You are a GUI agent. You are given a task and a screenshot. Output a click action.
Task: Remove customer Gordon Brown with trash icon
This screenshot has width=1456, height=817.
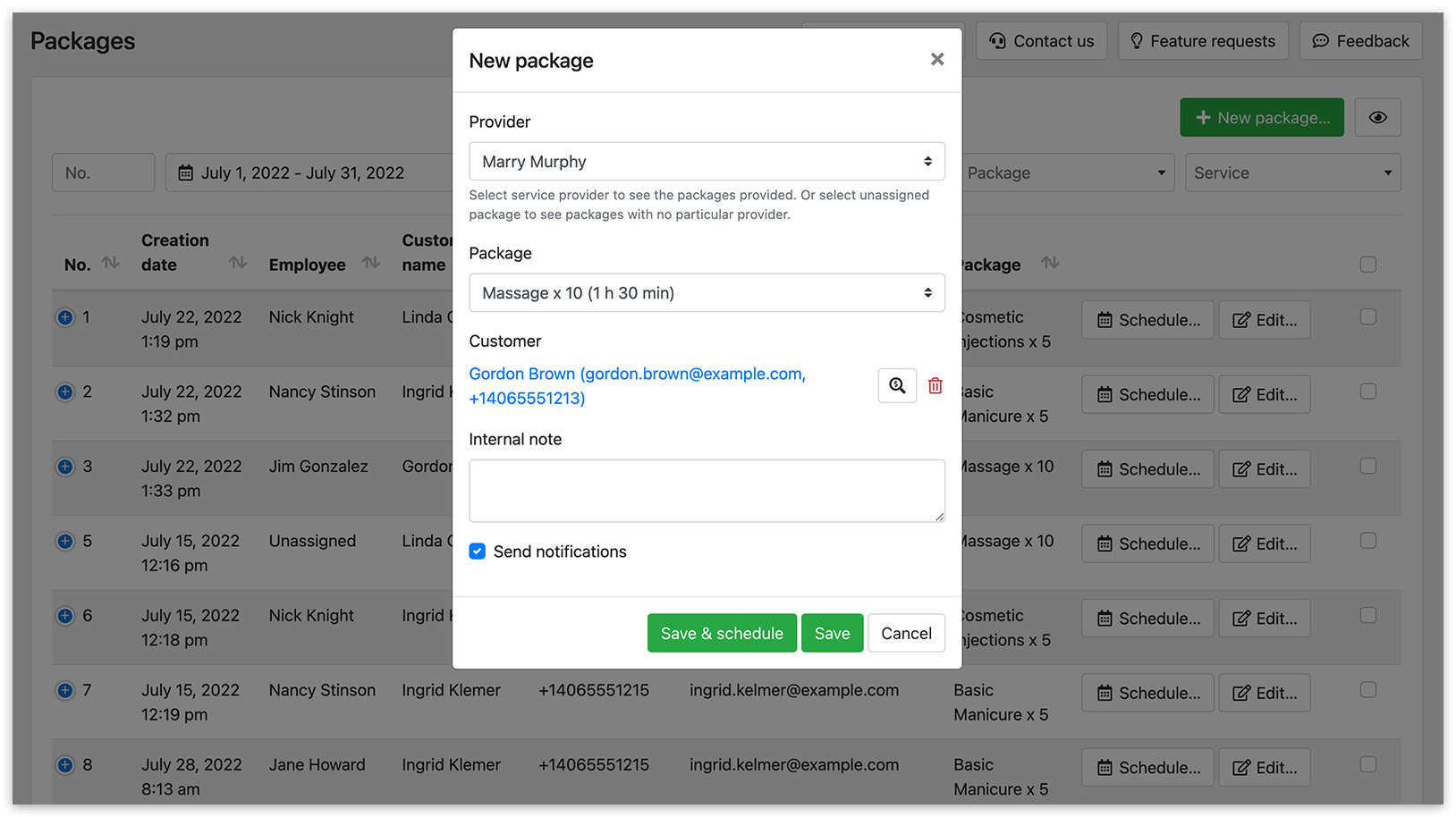[x=935, y=385]
